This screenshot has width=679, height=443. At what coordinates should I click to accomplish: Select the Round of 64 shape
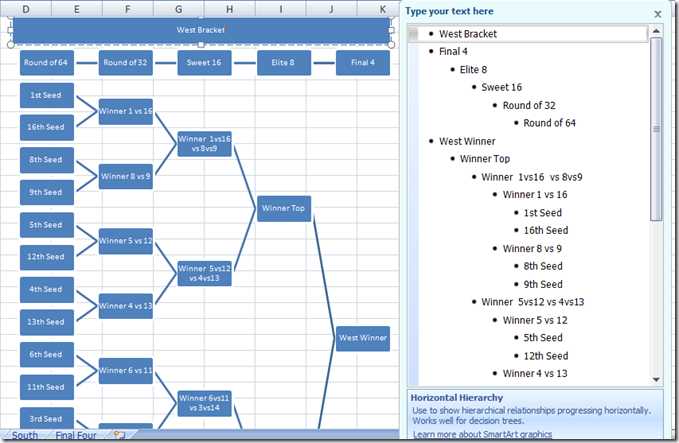coord(46,62)
